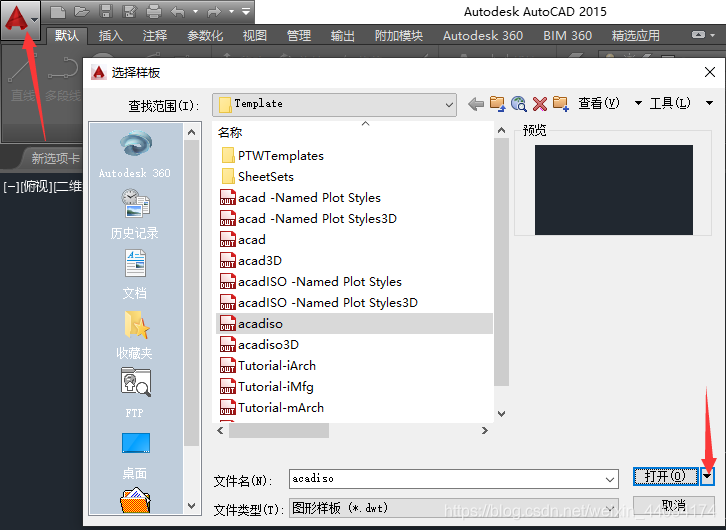Click the red X Delete icon
The width and height of the screenshot is (726, 530).
click(539, 104)
